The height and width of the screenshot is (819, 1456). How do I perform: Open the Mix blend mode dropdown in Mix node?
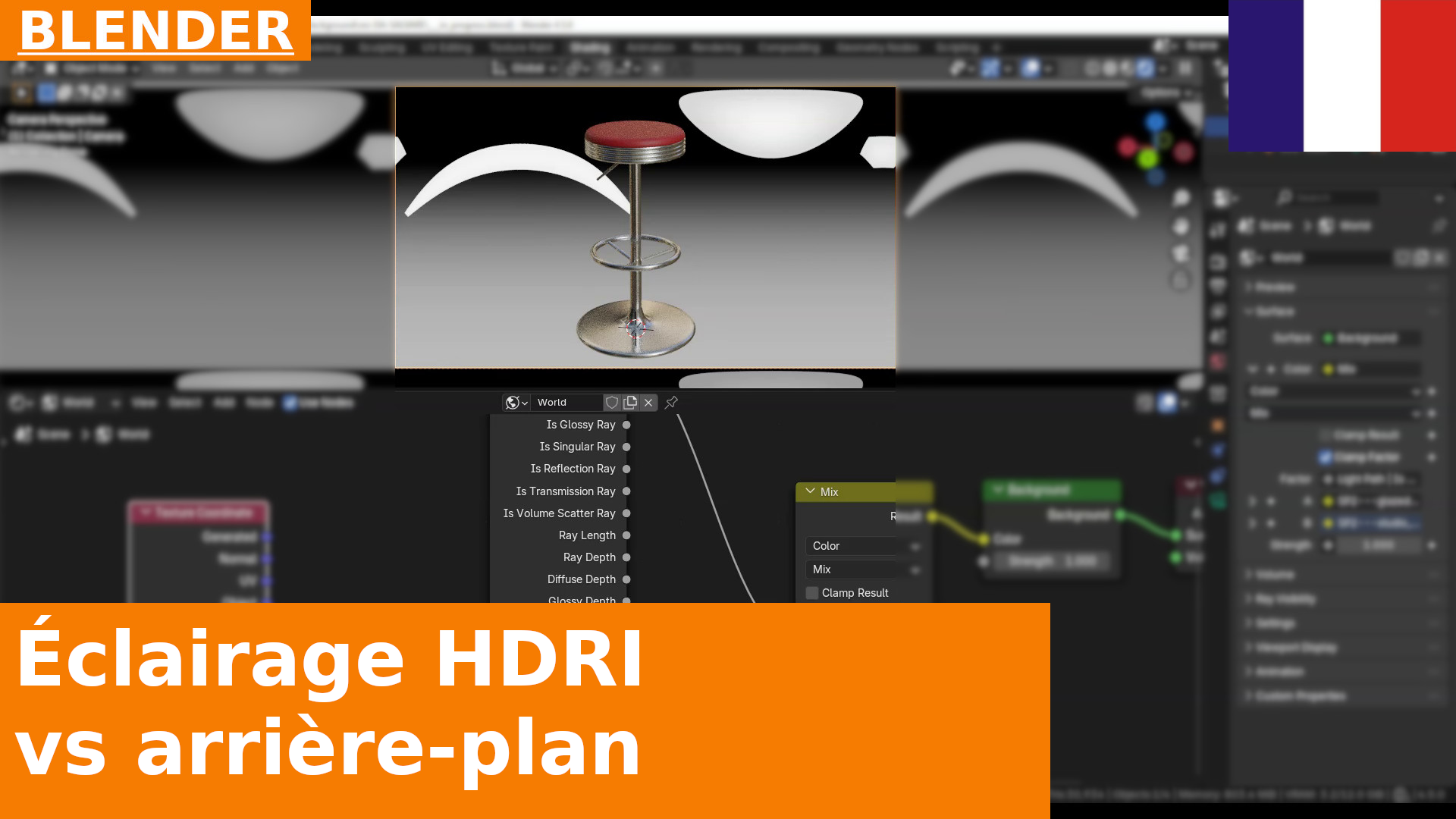[x=864, y=570]
